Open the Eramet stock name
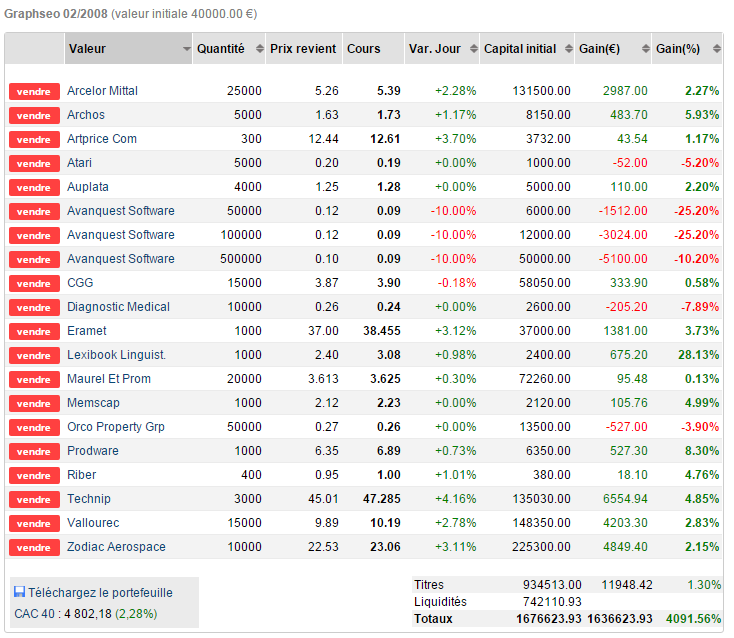Viewport: 734px width, 638px height. click(87, 331)
